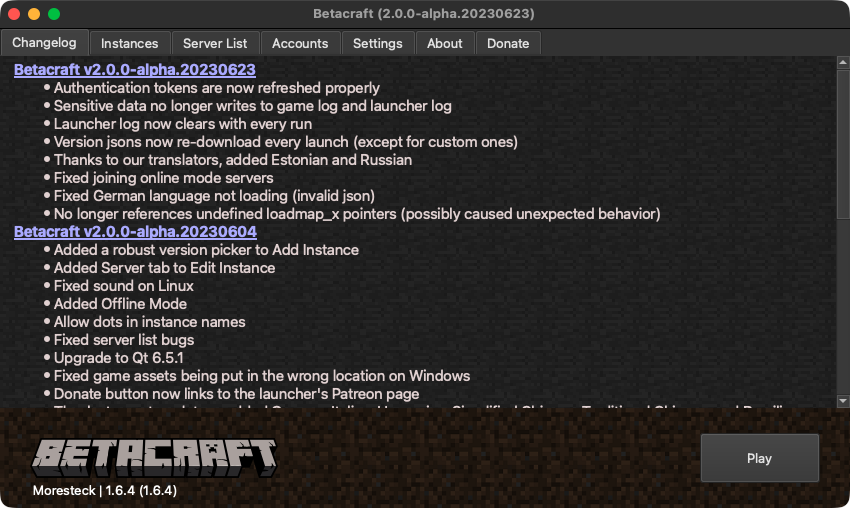Click 'Allow dots in instance names' entry
The height and width of the screenshot is (508, 850).
click(150, 322)
